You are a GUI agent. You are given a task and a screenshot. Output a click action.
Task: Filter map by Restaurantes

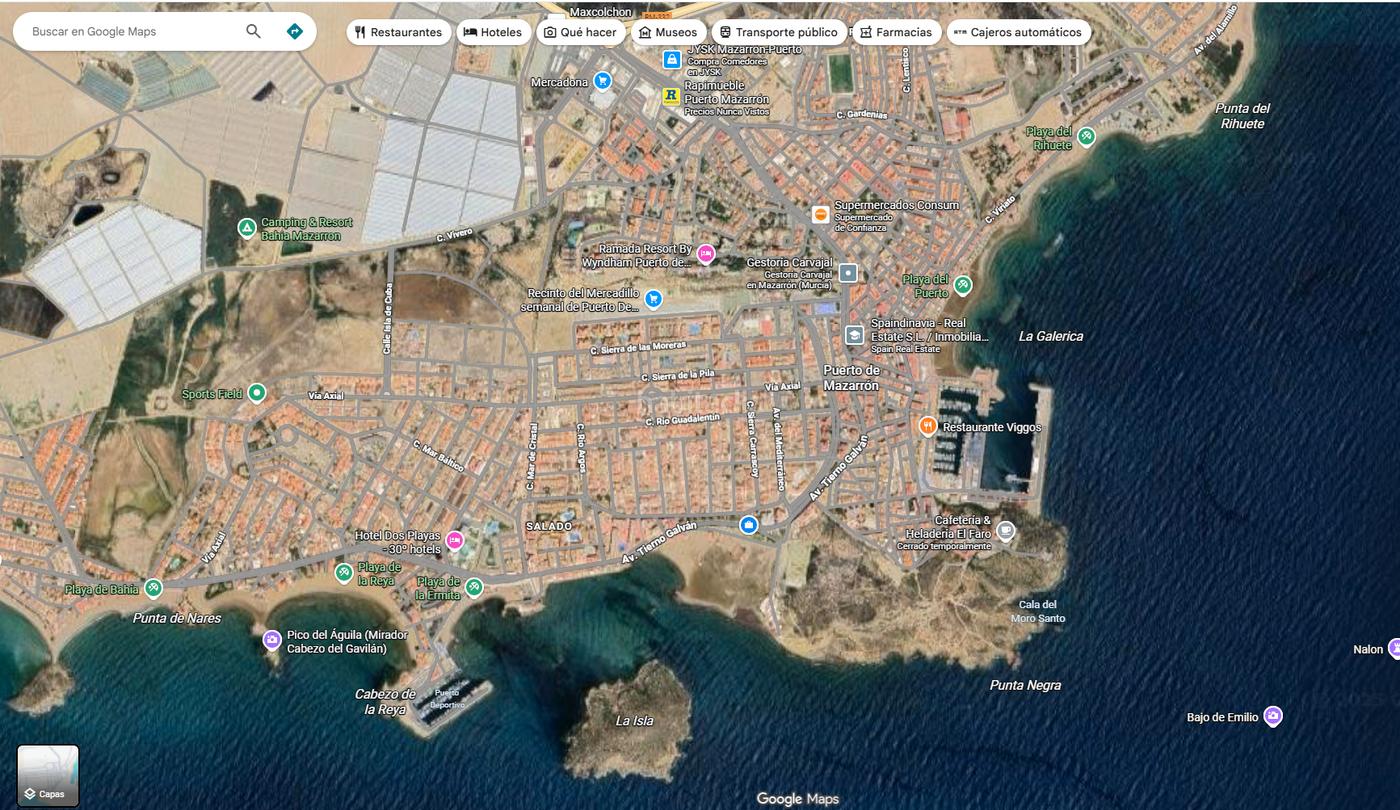tap(398, 32)
